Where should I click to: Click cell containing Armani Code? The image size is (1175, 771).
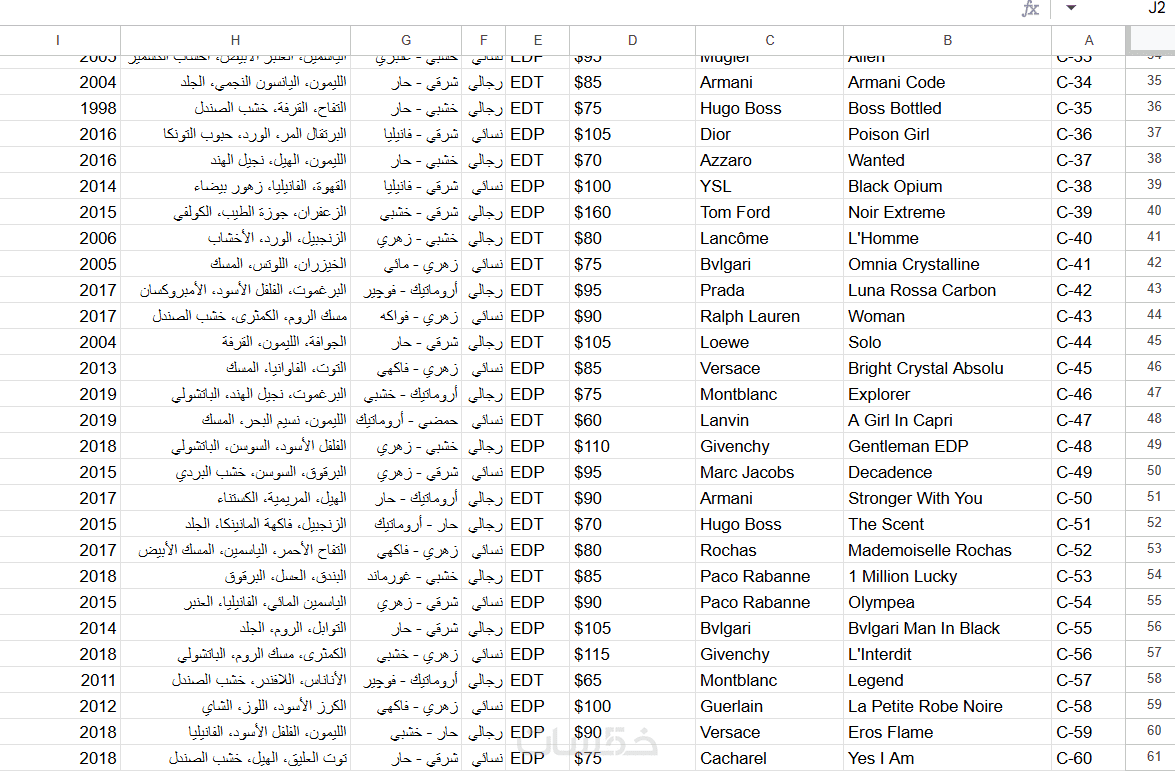tap(947, 82)
